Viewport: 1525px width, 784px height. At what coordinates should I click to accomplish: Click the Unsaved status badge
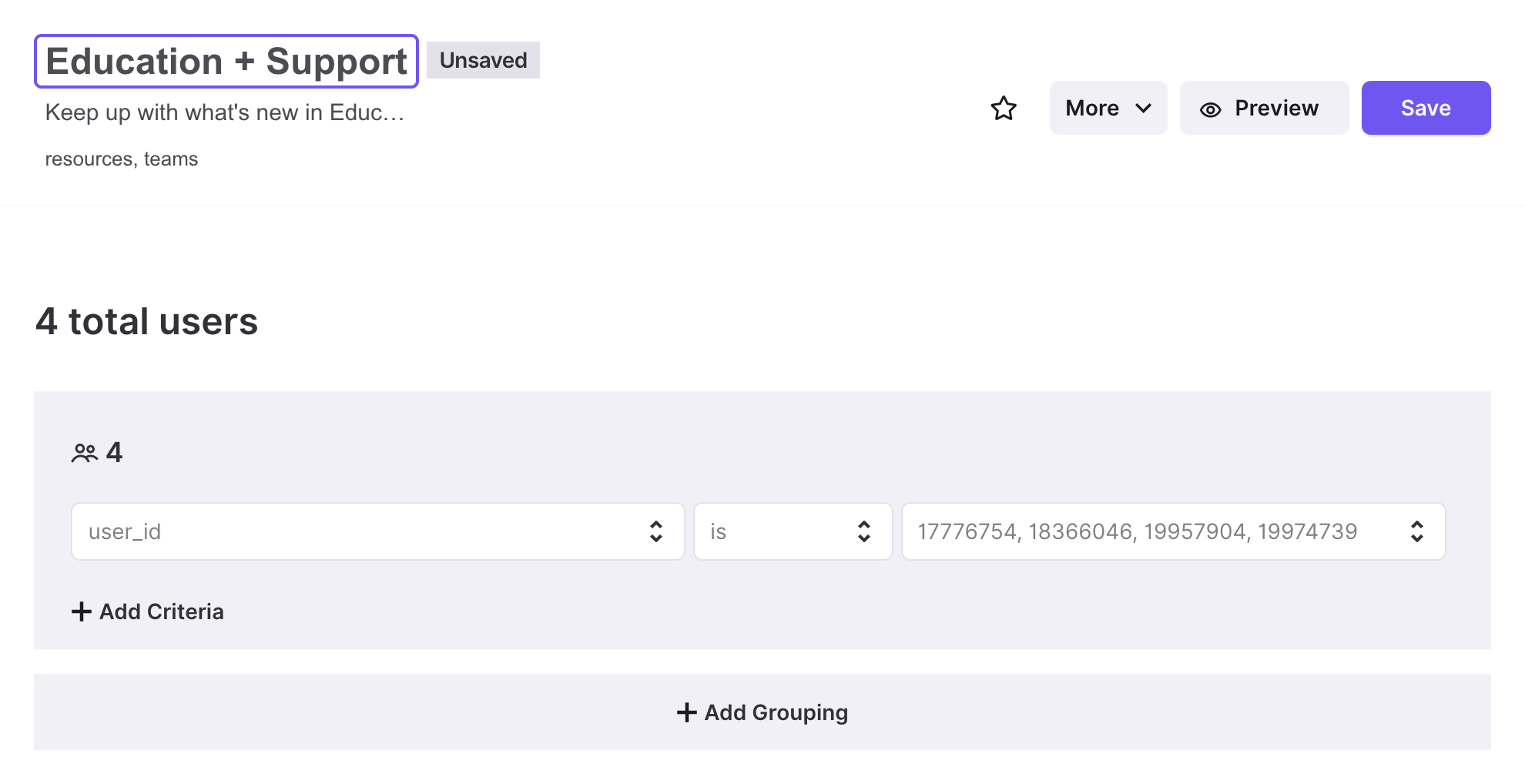(x=483, y=60)
